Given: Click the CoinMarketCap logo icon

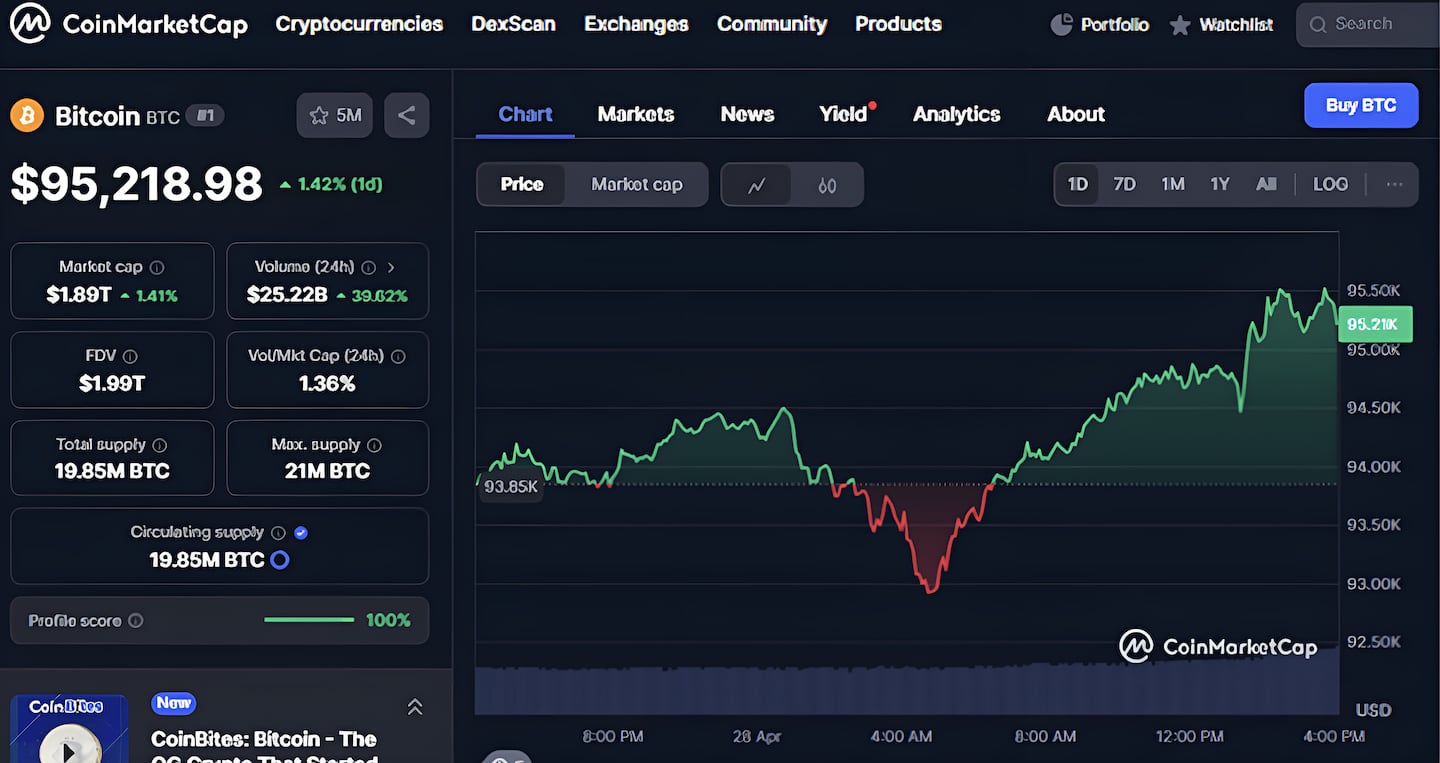Looking at the screenshot, I should point(30,24).
